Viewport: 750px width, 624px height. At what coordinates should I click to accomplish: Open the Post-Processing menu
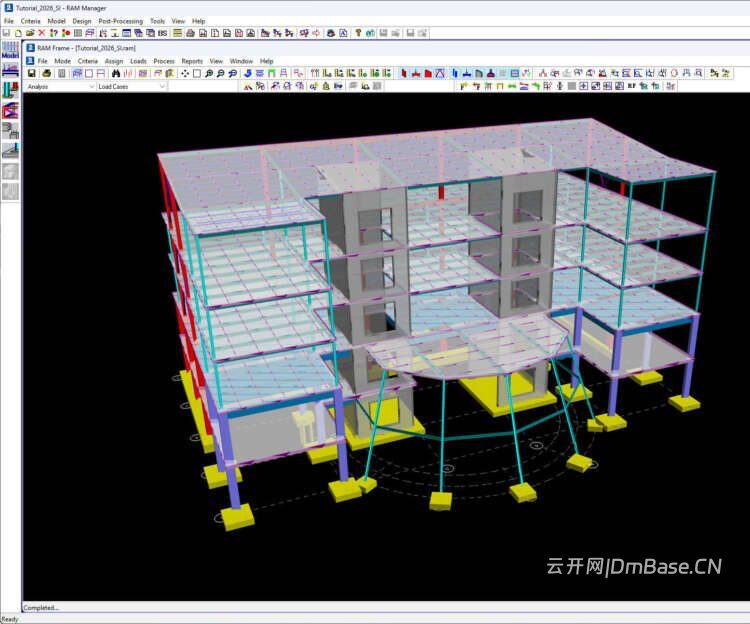click(121, 21)
